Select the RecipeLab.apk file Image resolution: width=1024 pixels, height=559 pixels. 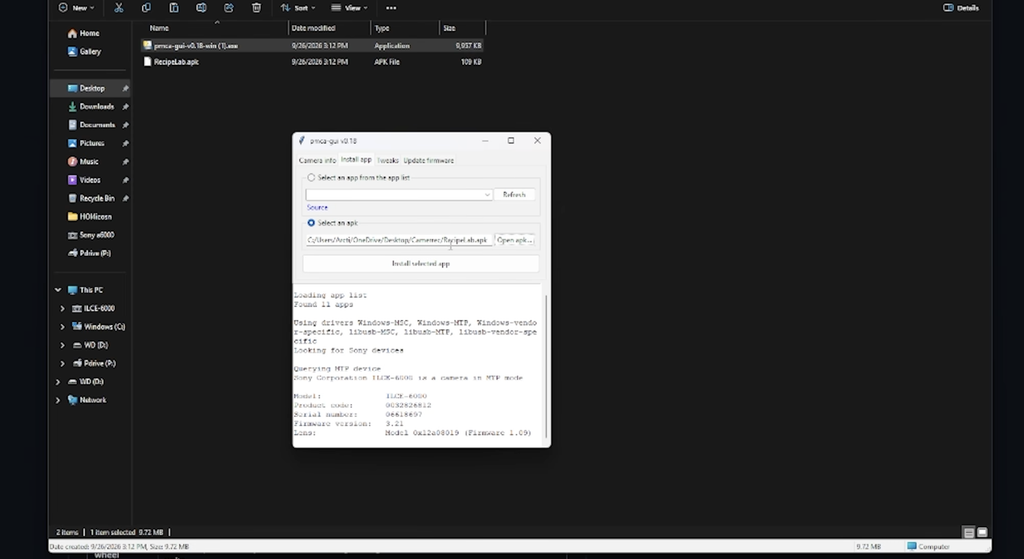312,62
